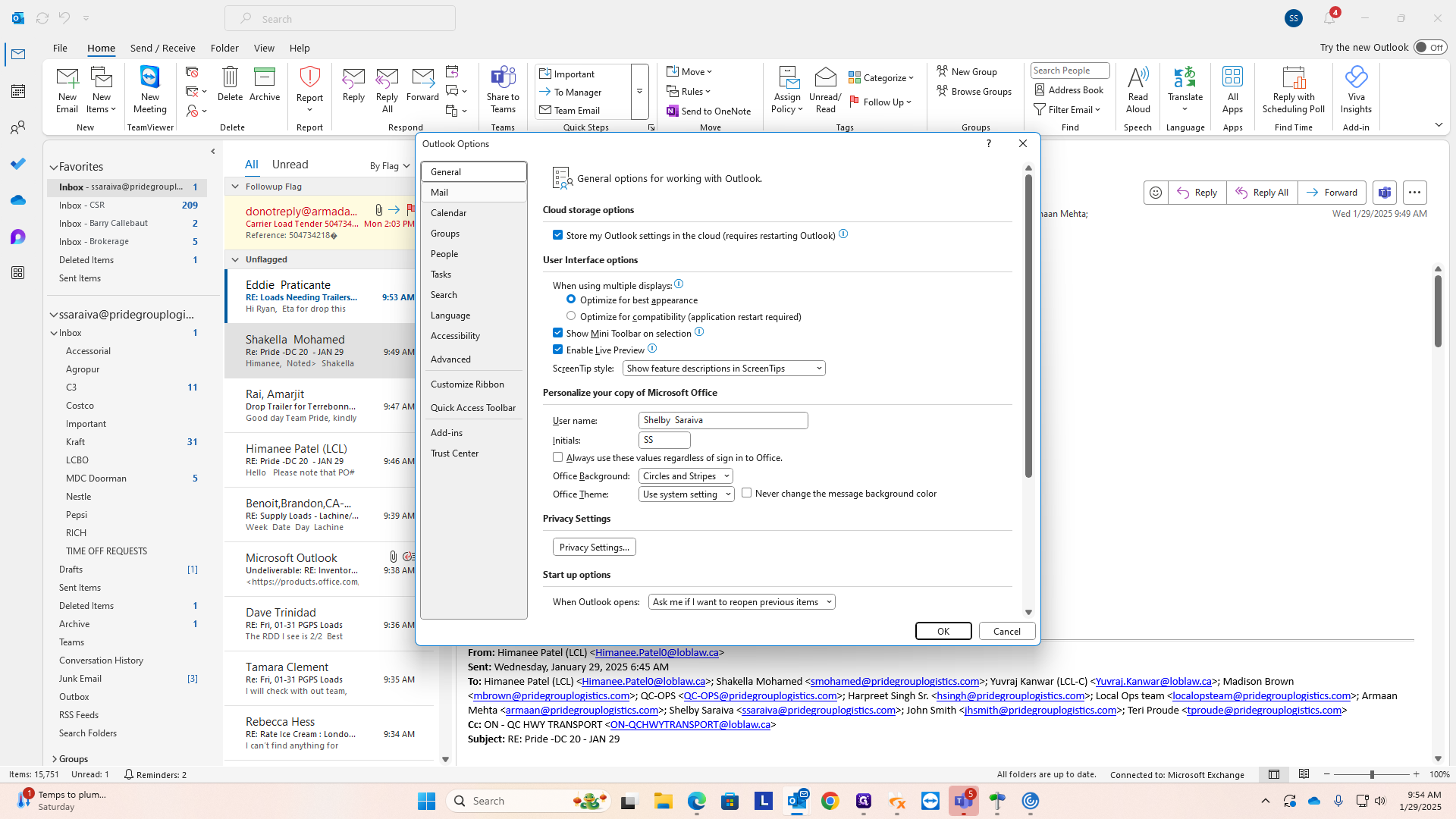Click zoom out minus on status bar
Image resolution: width=1456 pixels, height=819 pixels.
(1326, 774)
